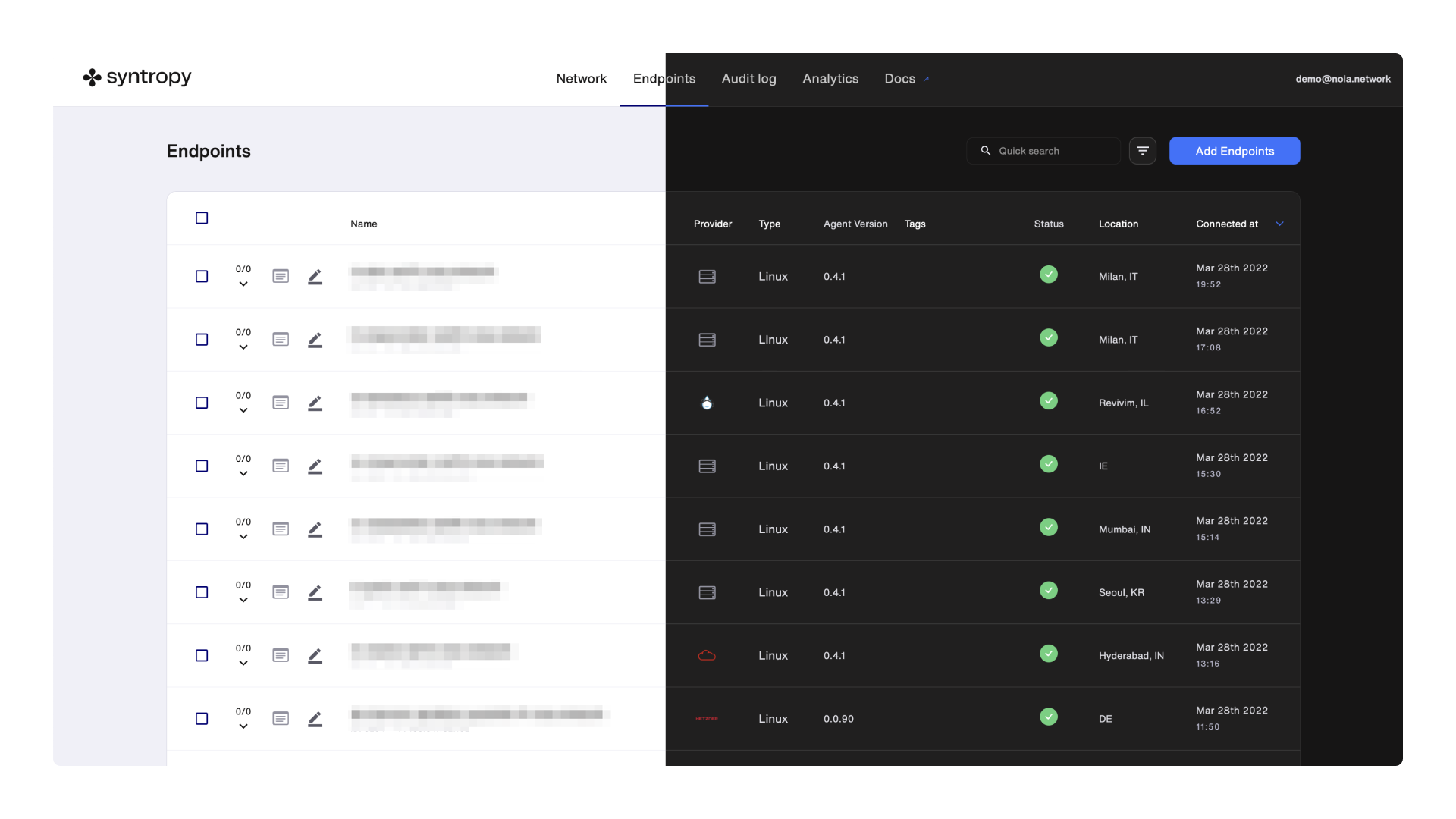Toggle the Connected at sort arrow

[x=1279, y=224]
